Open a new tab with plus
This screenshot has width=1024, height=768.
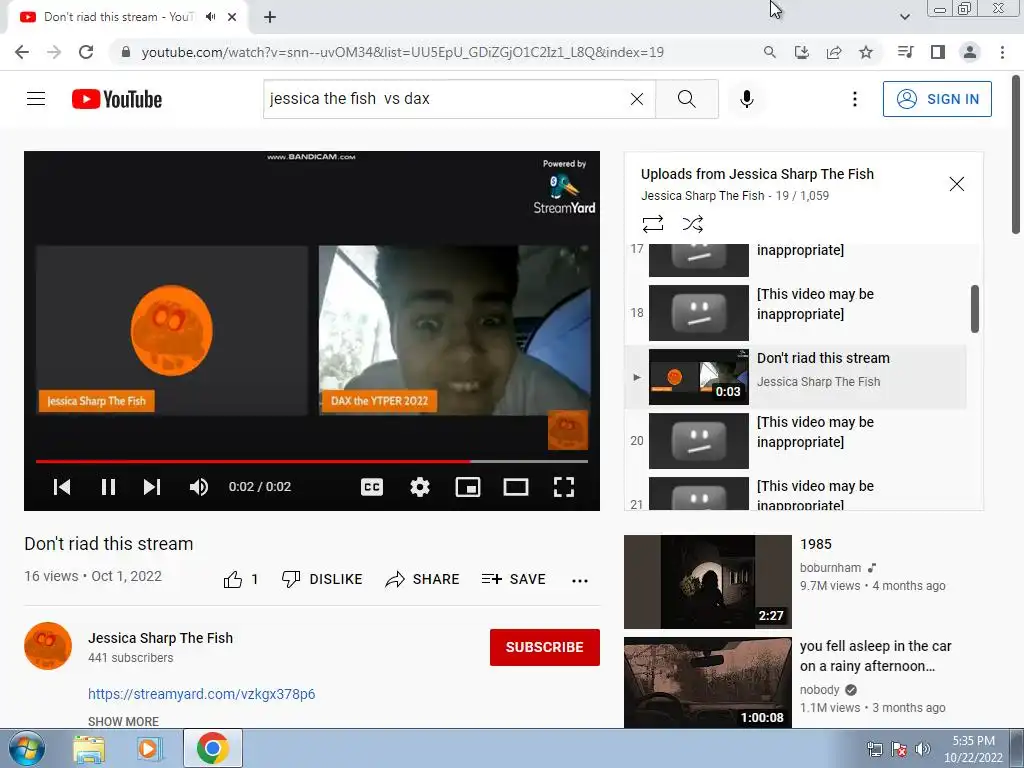(270, 17)
